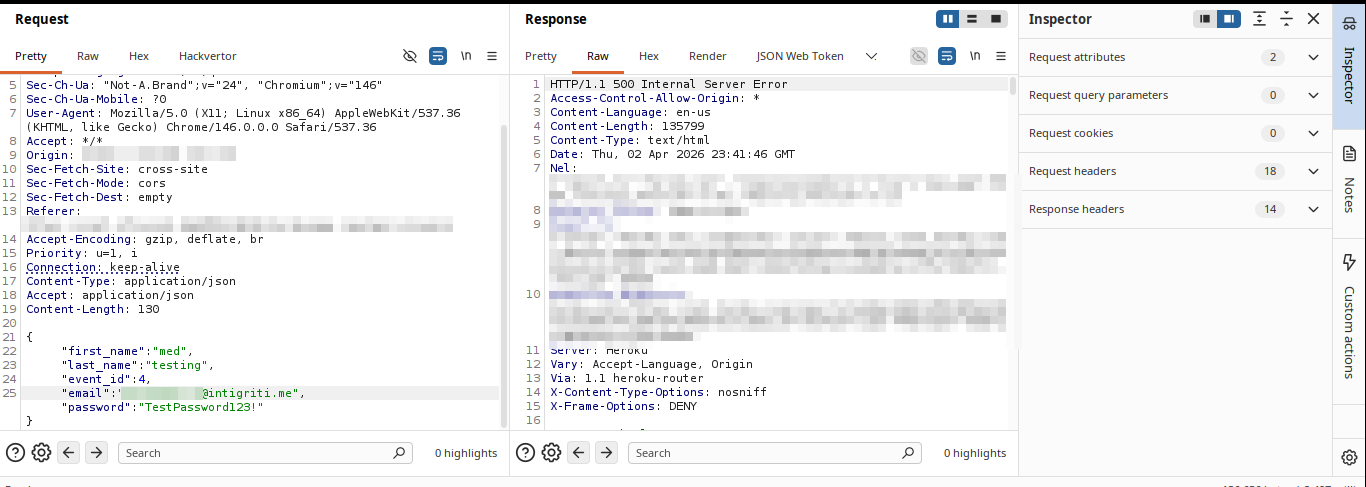Open search settings gear in Request panel
The width and height of the screenshot is (1366, 487).
point(41,453)
